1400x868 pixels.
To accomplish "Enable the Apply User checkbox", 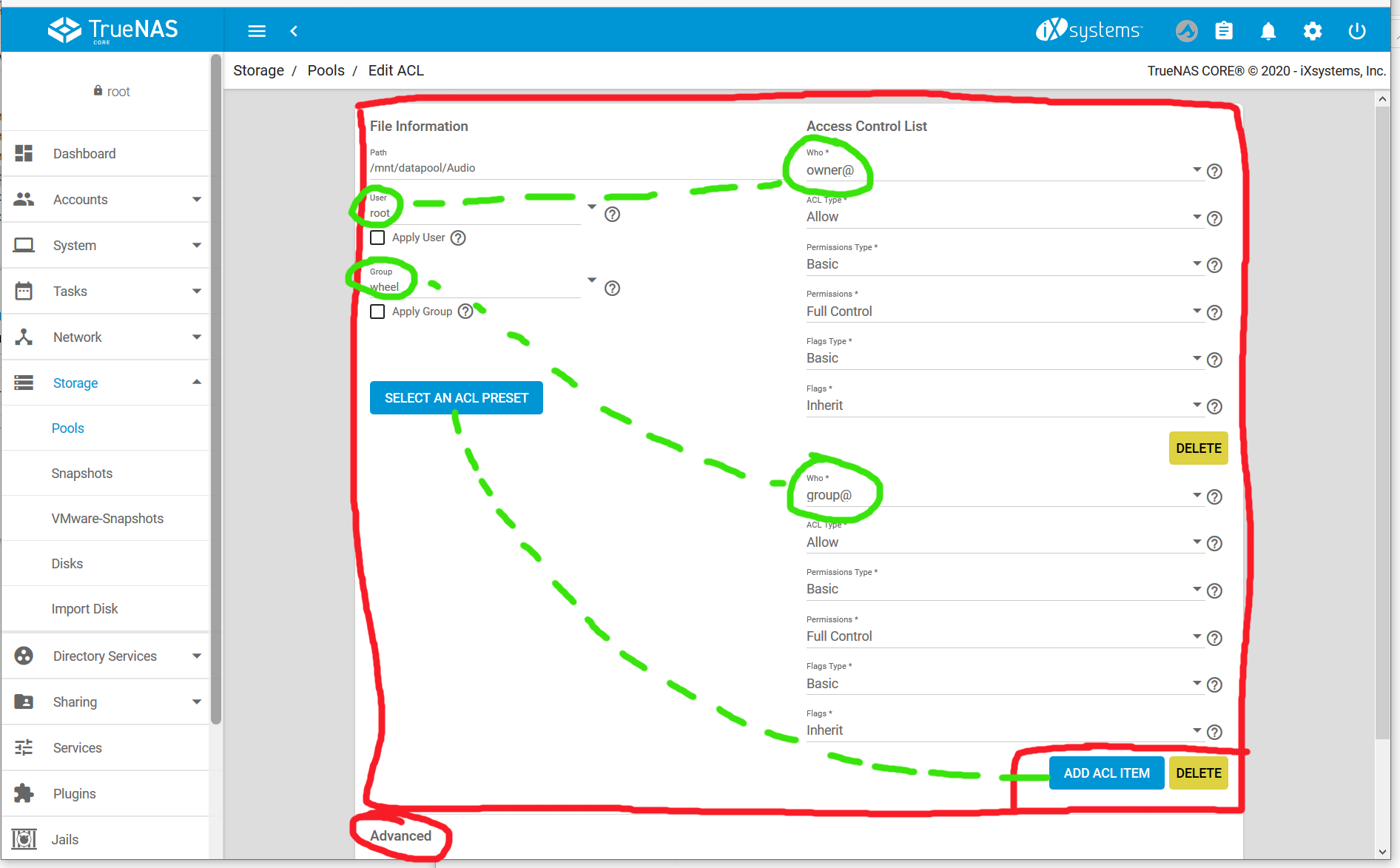I will coord(377,238).
